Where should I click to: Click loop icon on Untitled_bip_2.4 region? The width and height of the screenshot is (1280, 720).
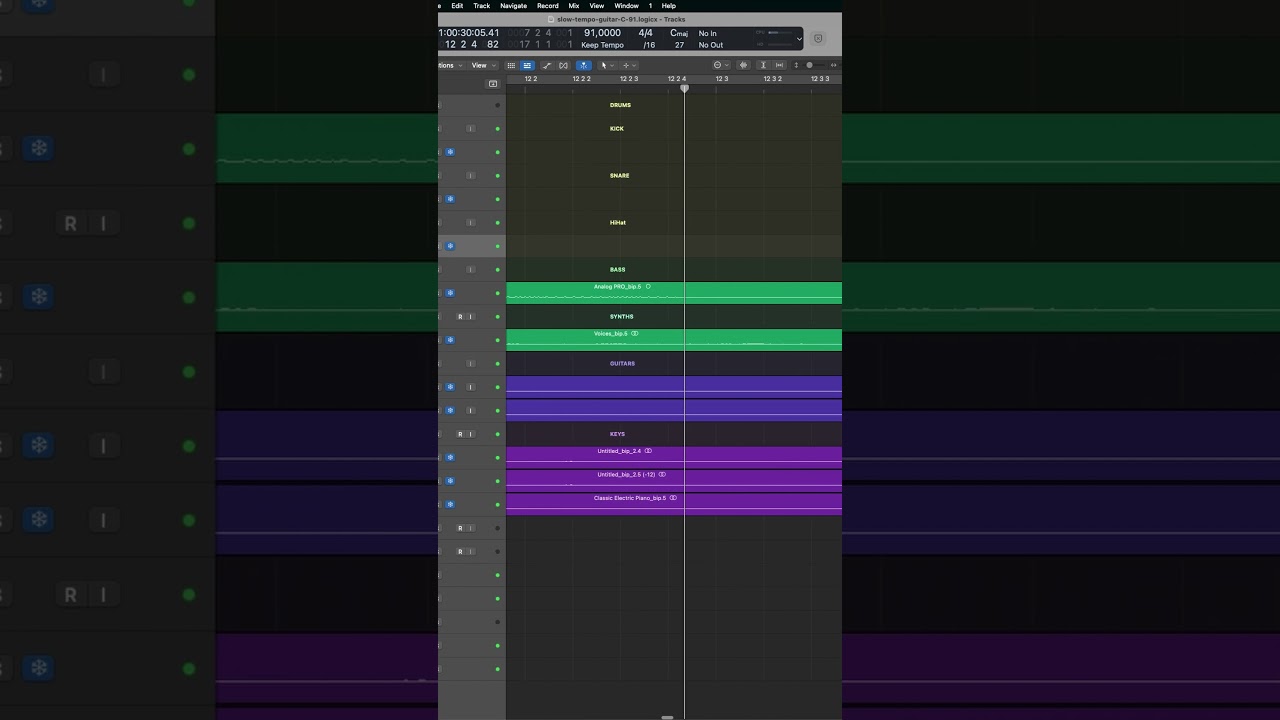pyautogui.click(x=648, y=451)
